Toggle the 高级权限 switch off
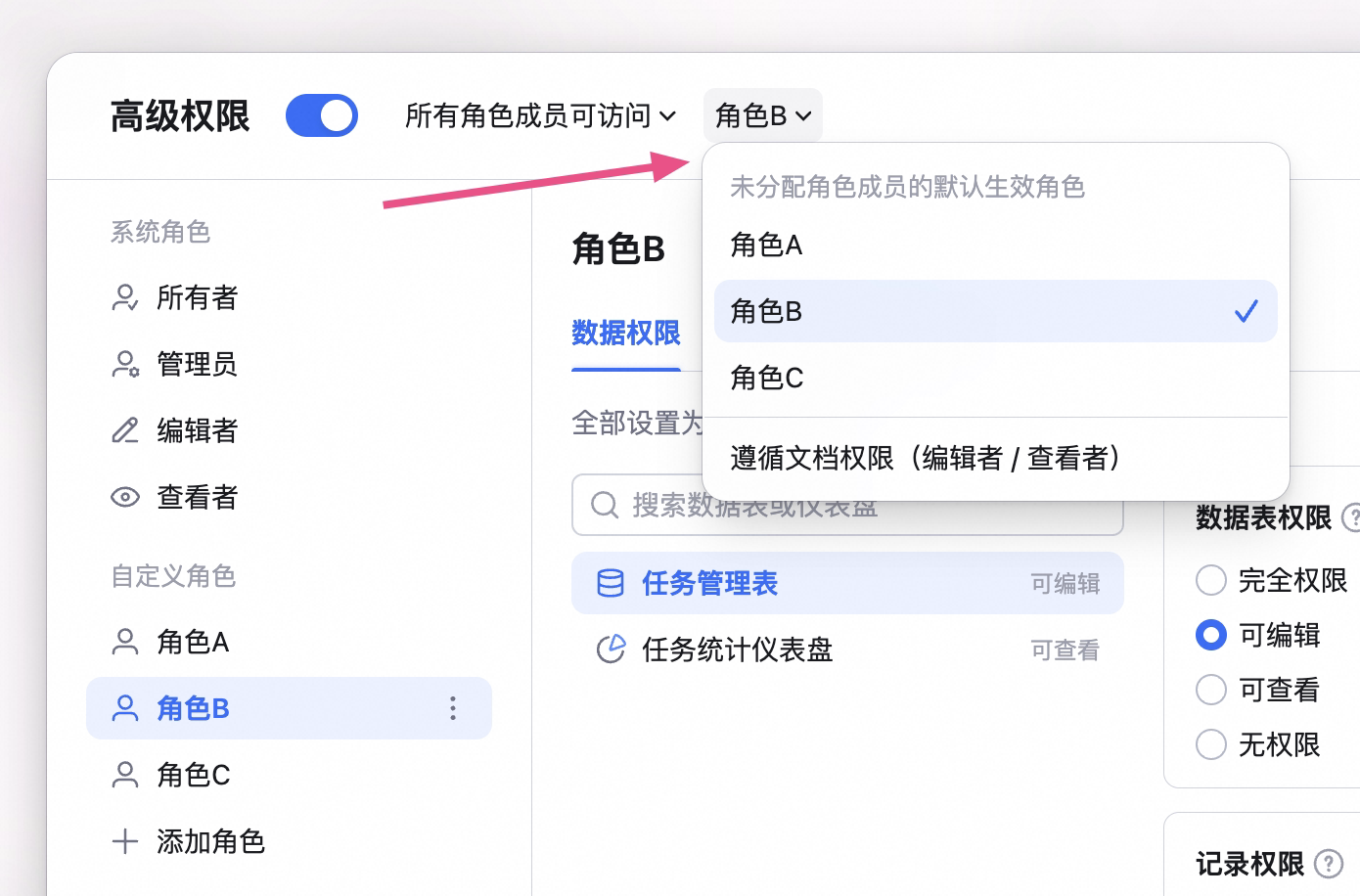This screenshot has height=896, width=1360. coord(322,115)
